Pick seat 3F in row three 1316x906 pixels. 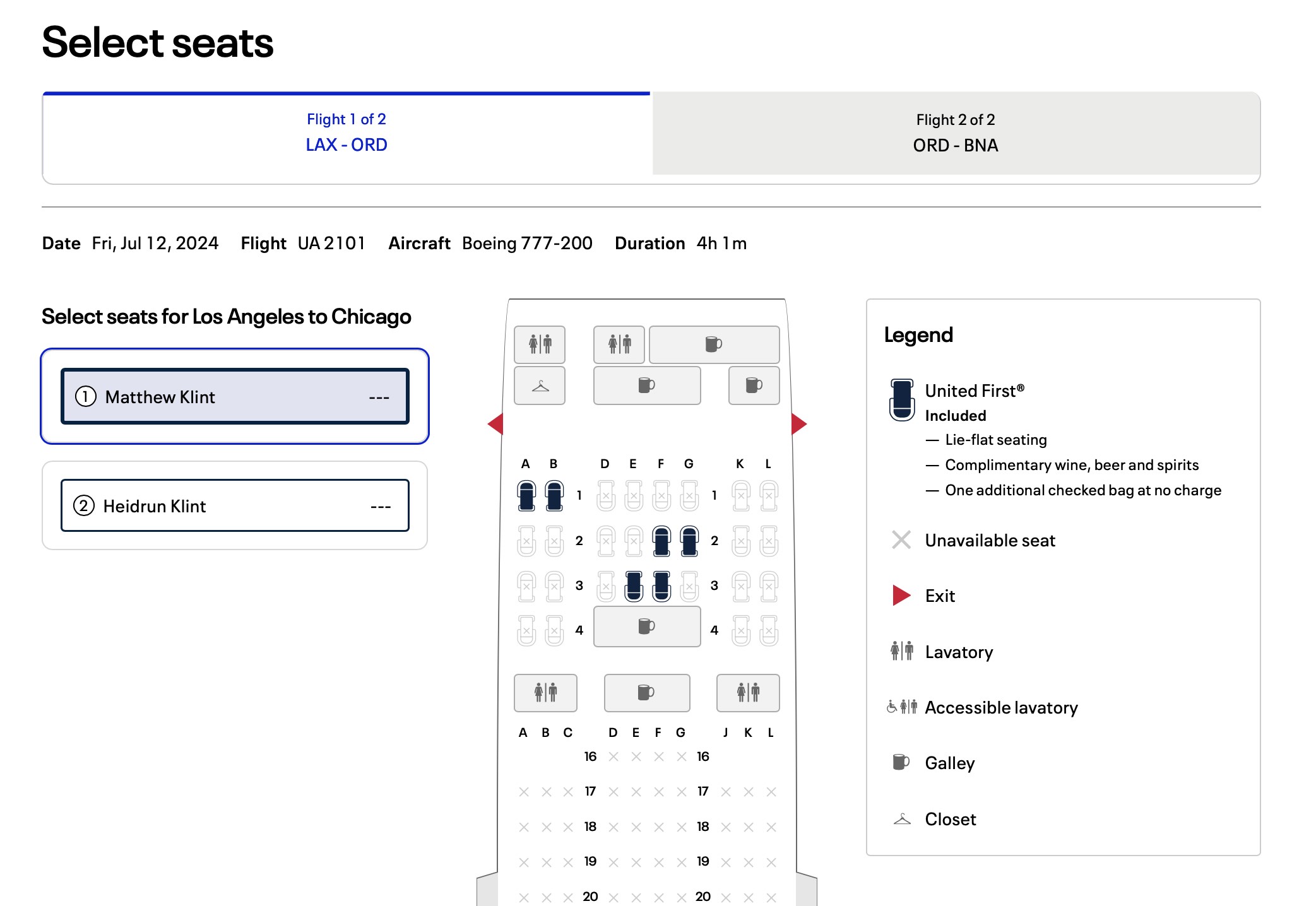point(661,585)
